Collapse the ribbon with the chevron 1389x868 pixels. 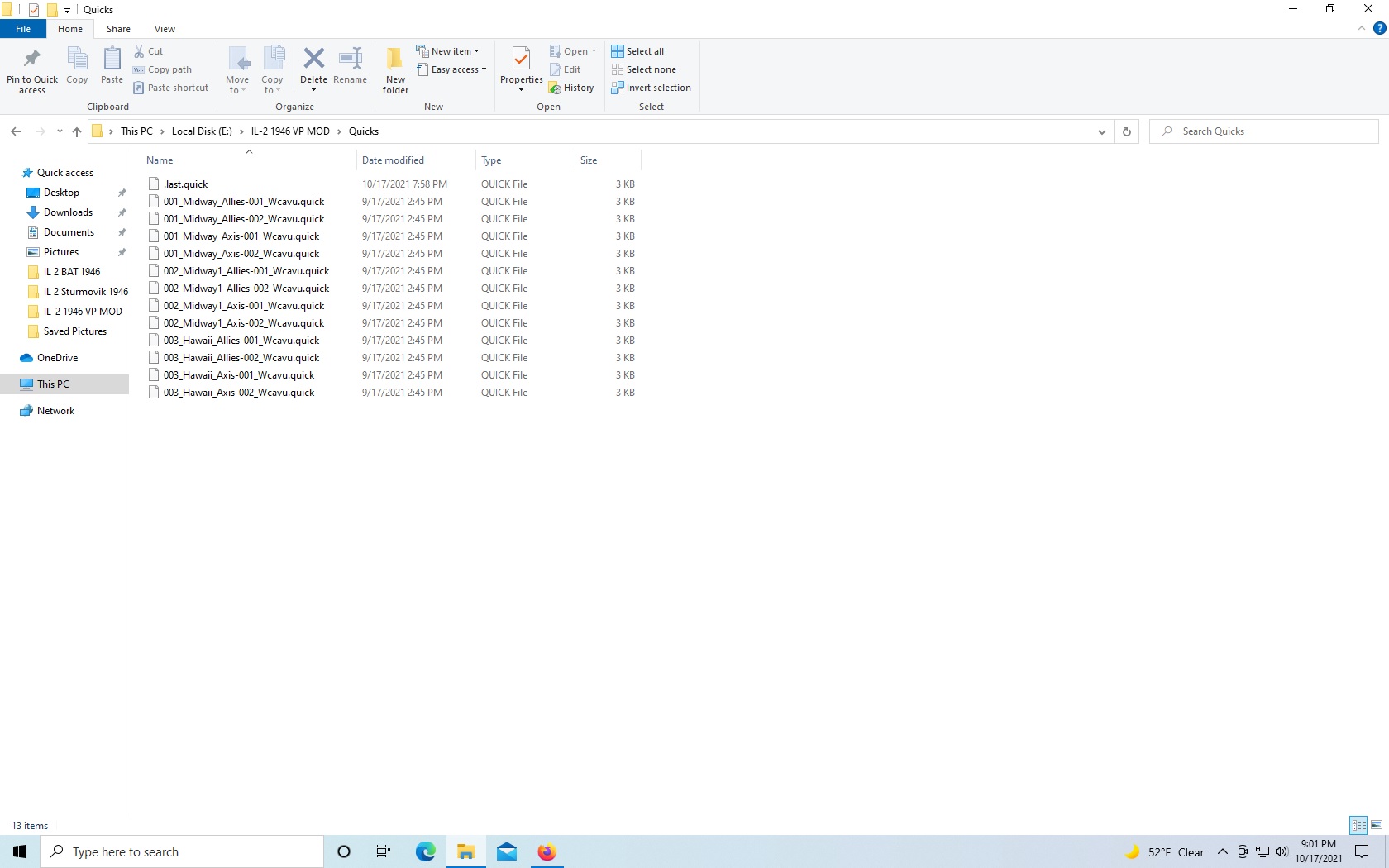(x=1361, y=28)
